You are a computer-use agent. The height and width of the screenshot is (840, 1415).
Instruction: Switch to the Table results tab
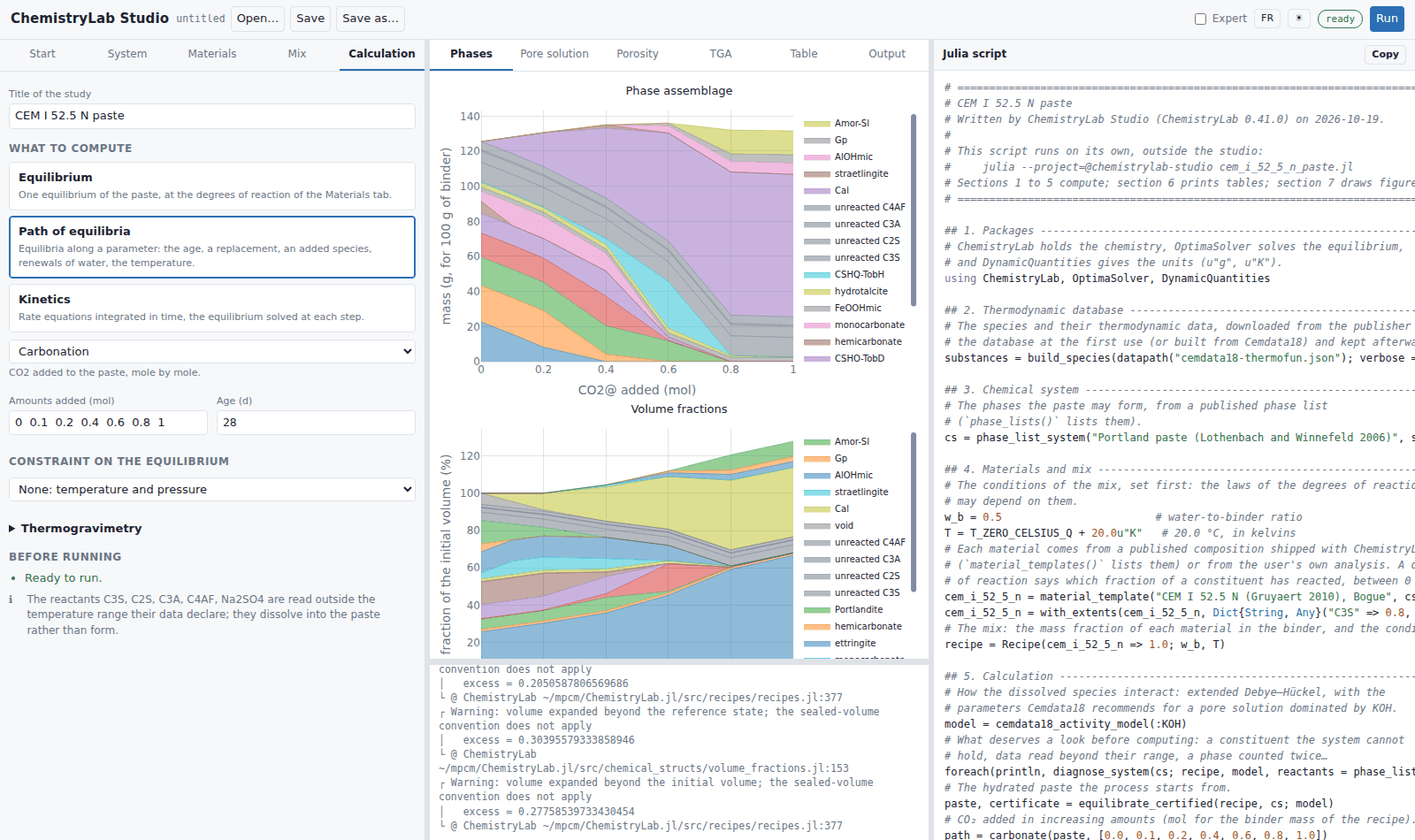(804, 54)
